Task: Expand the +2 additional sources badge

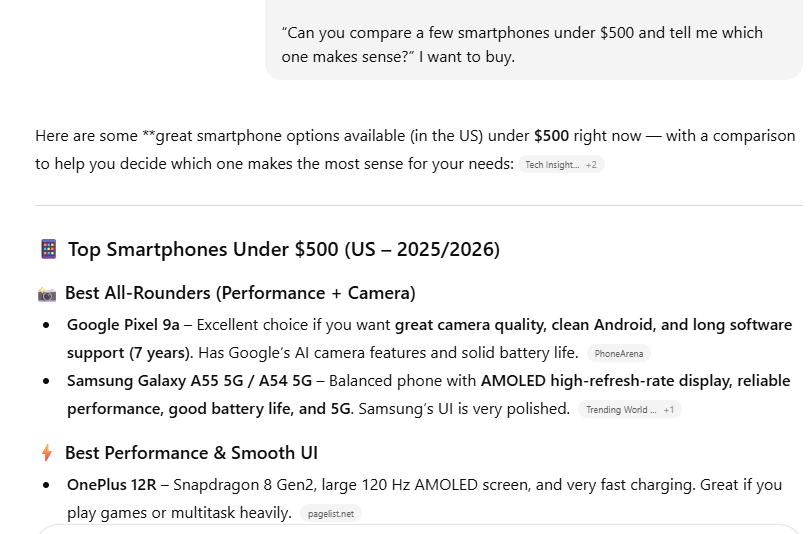Action: click(591, 165)
